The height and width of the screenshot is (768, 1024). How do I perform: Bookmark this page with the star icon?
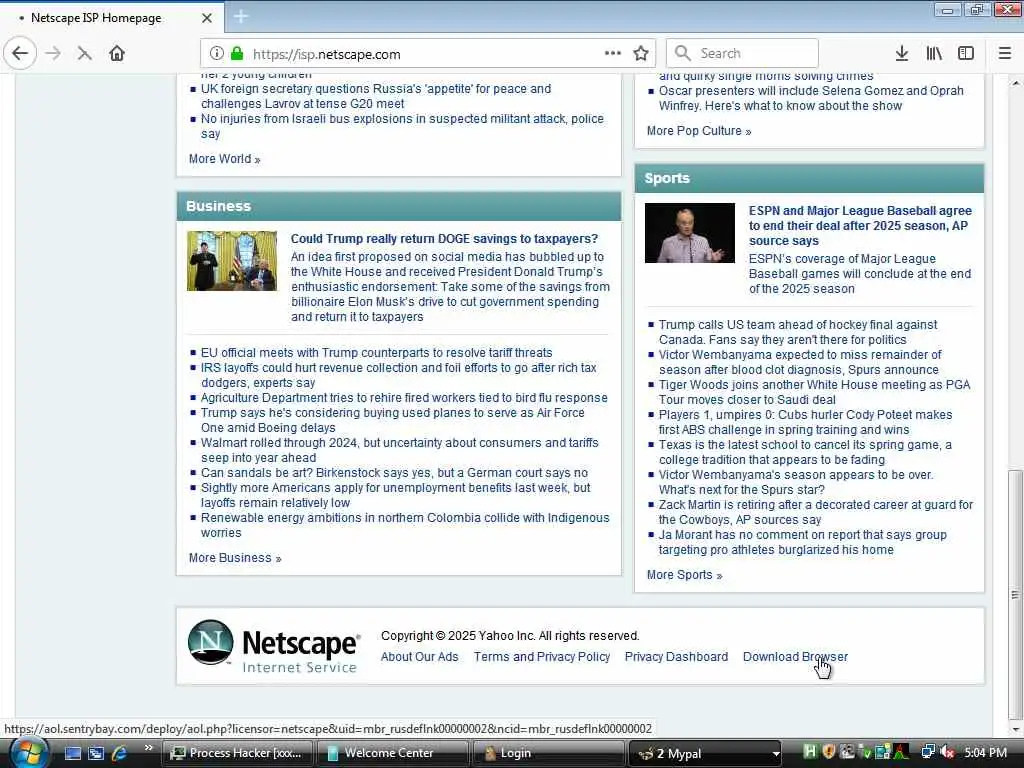(x=641, y=54)
